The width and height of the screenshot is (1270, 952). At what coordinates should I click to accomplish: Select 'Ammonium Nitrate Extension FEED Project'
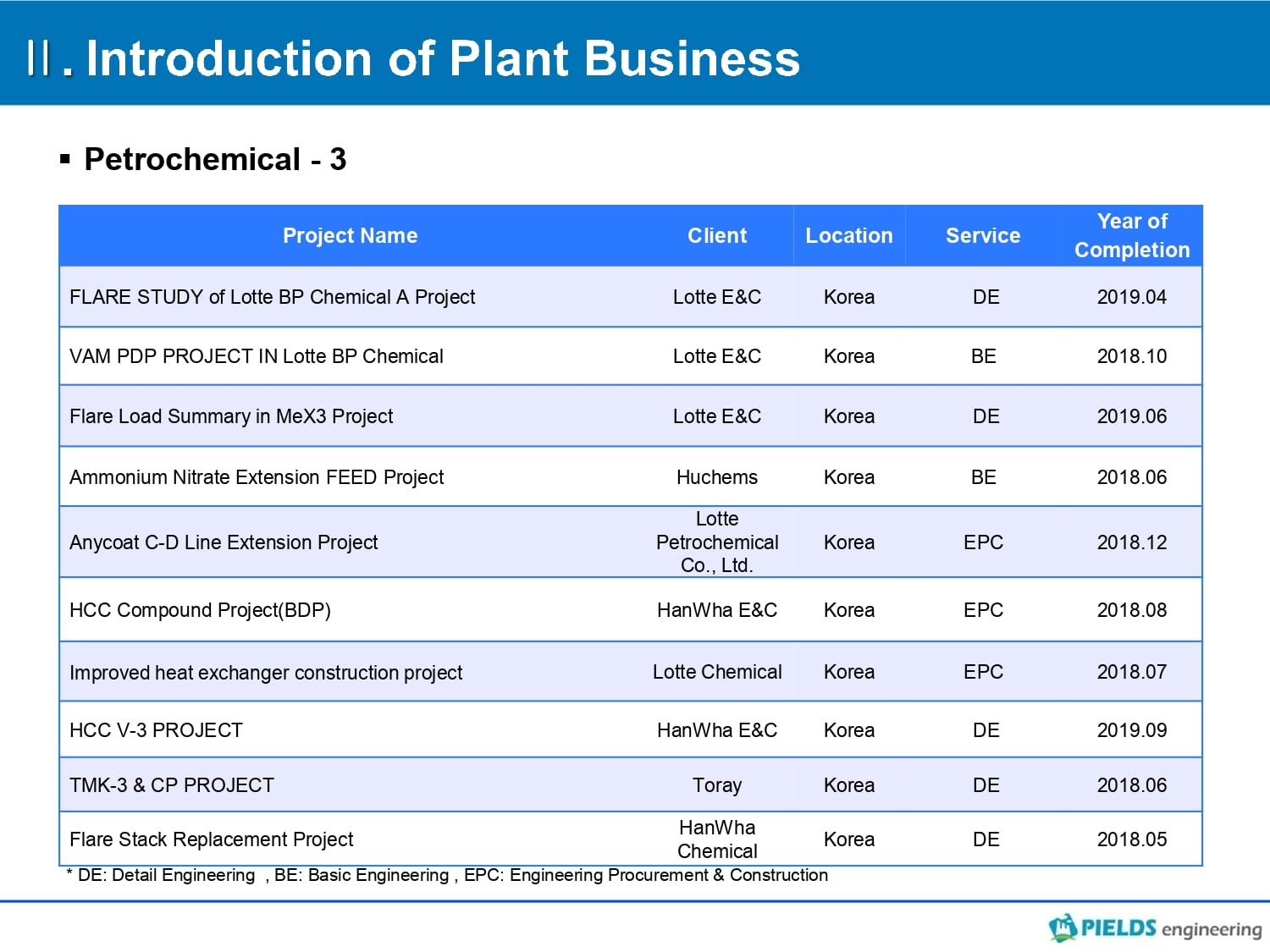coord(257,477)
